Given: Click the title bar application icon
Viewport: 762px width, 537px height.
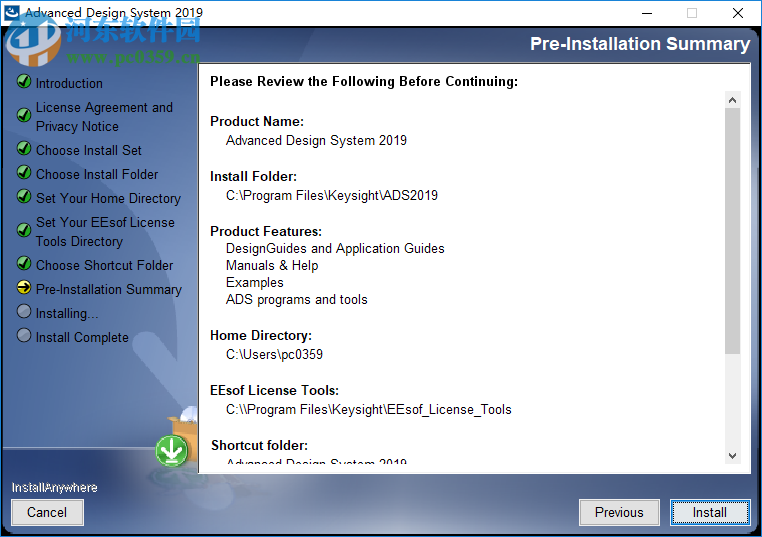Looking at the screenshot, I should (x=11, y=13).
